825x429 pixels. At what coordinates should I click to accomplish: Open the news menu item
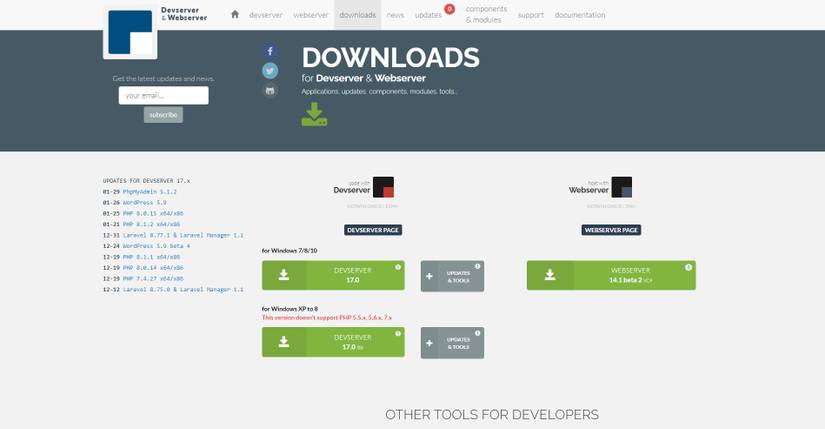(x=395, y=15)
